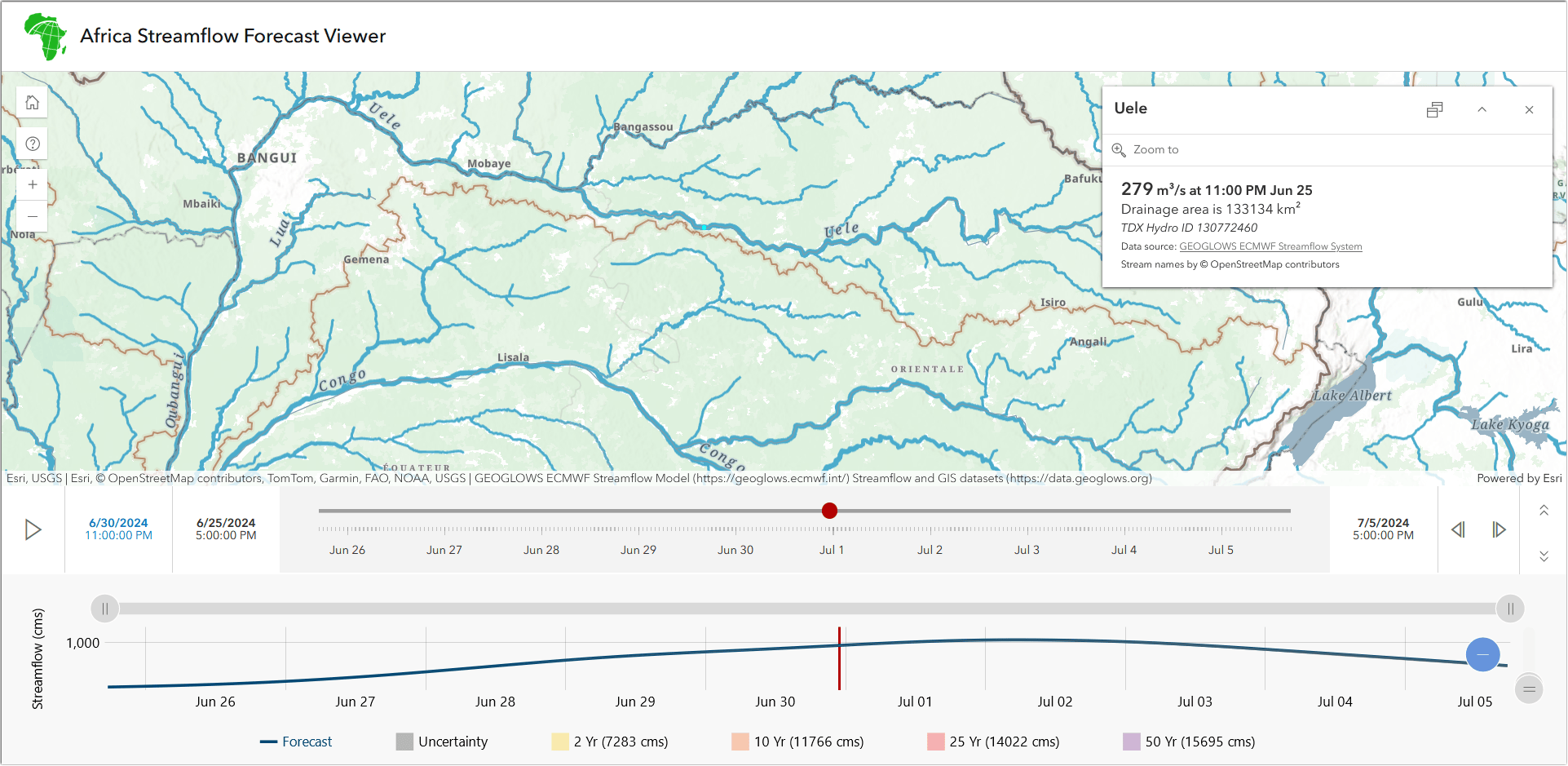This screenshot has height=766, width=1568.
Task: Open the GEOGLOWS ECMWF Streamflow System link
Action: click(x=1270, y=246)
